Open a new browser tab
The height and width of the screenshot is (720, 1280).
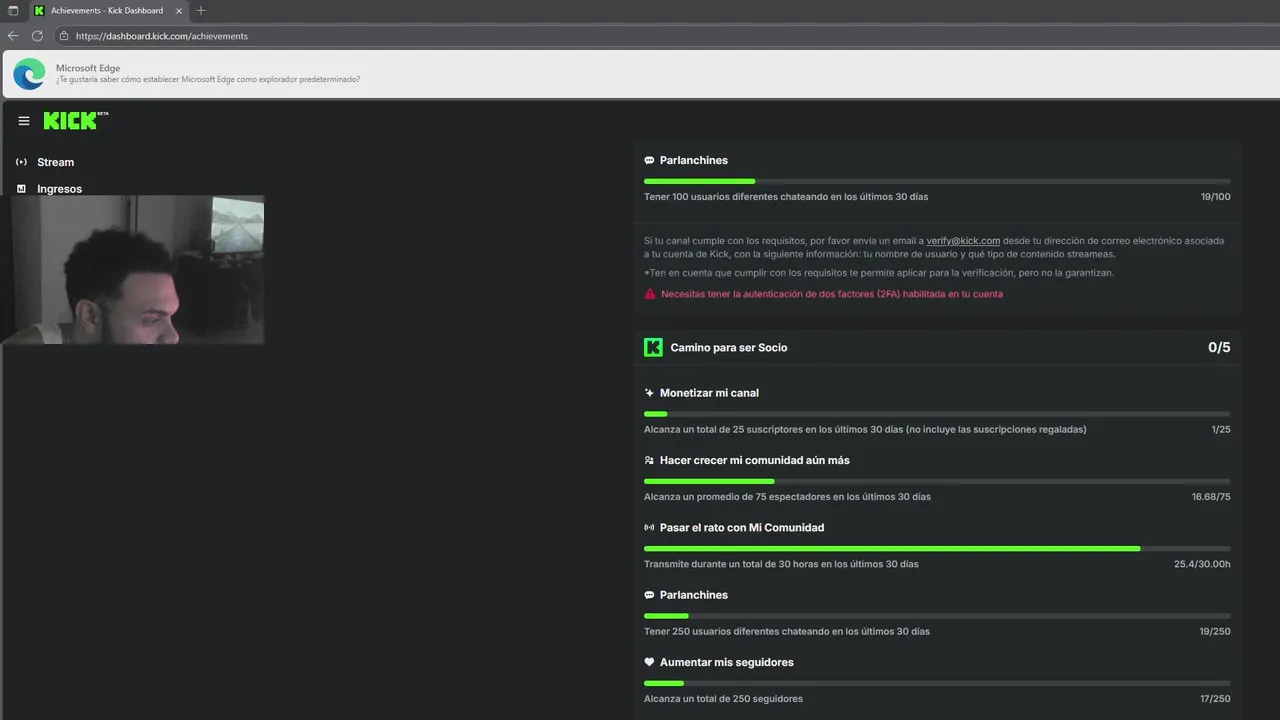tap(201, 11)
